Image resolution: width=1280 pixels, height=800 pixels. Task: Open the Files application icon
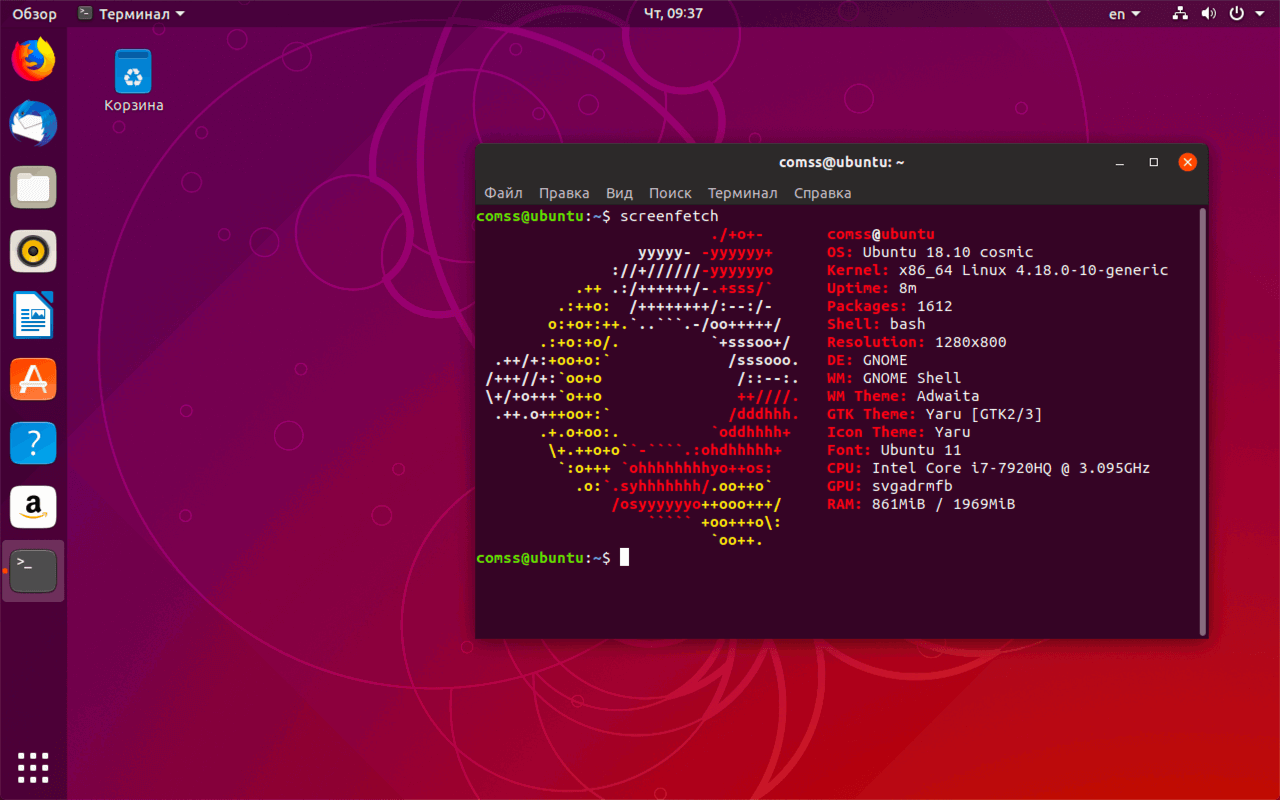(33, 187)
